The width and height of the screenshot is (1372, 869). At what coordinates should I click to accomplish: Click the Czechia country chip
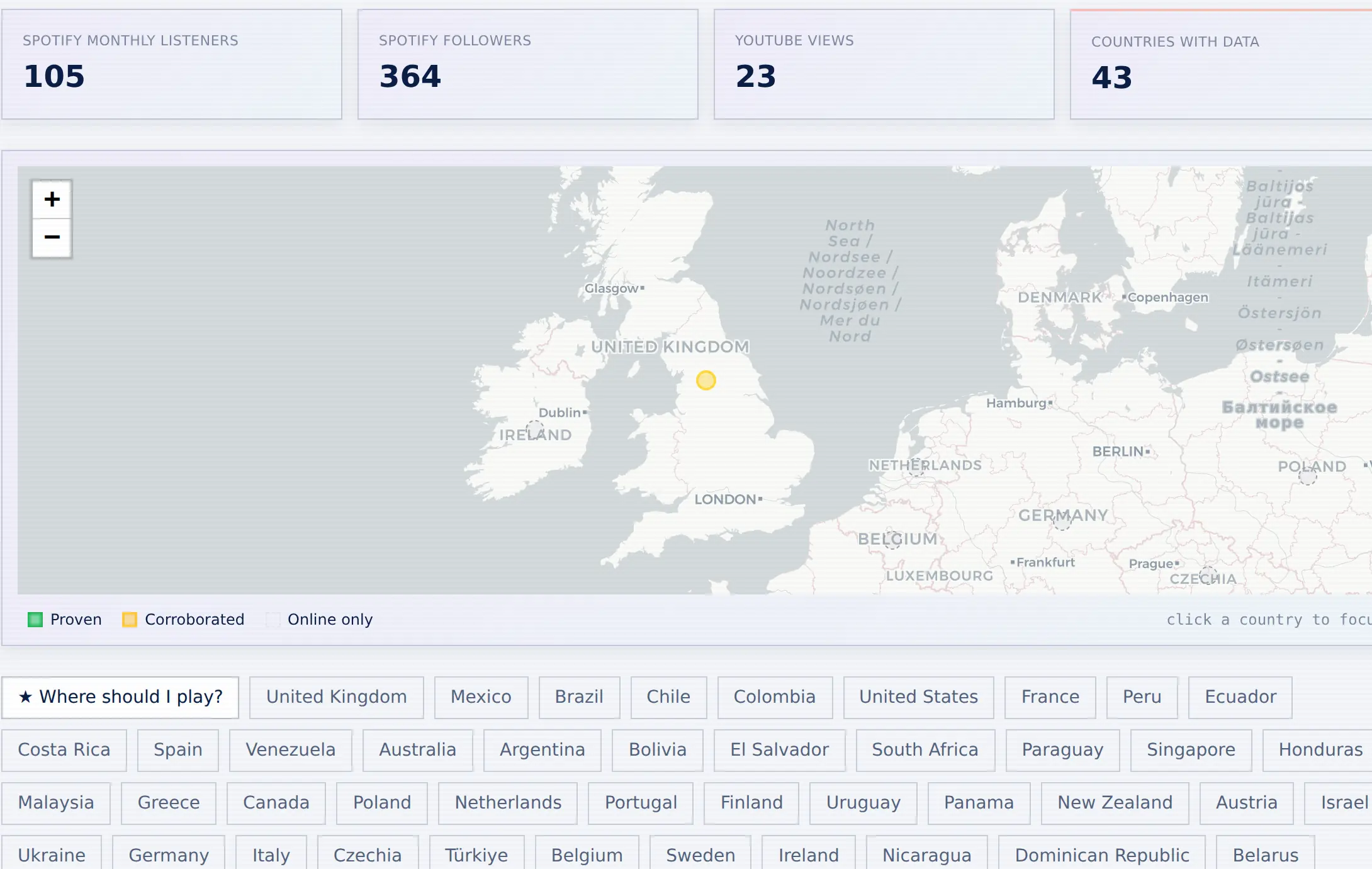[368, 853]
